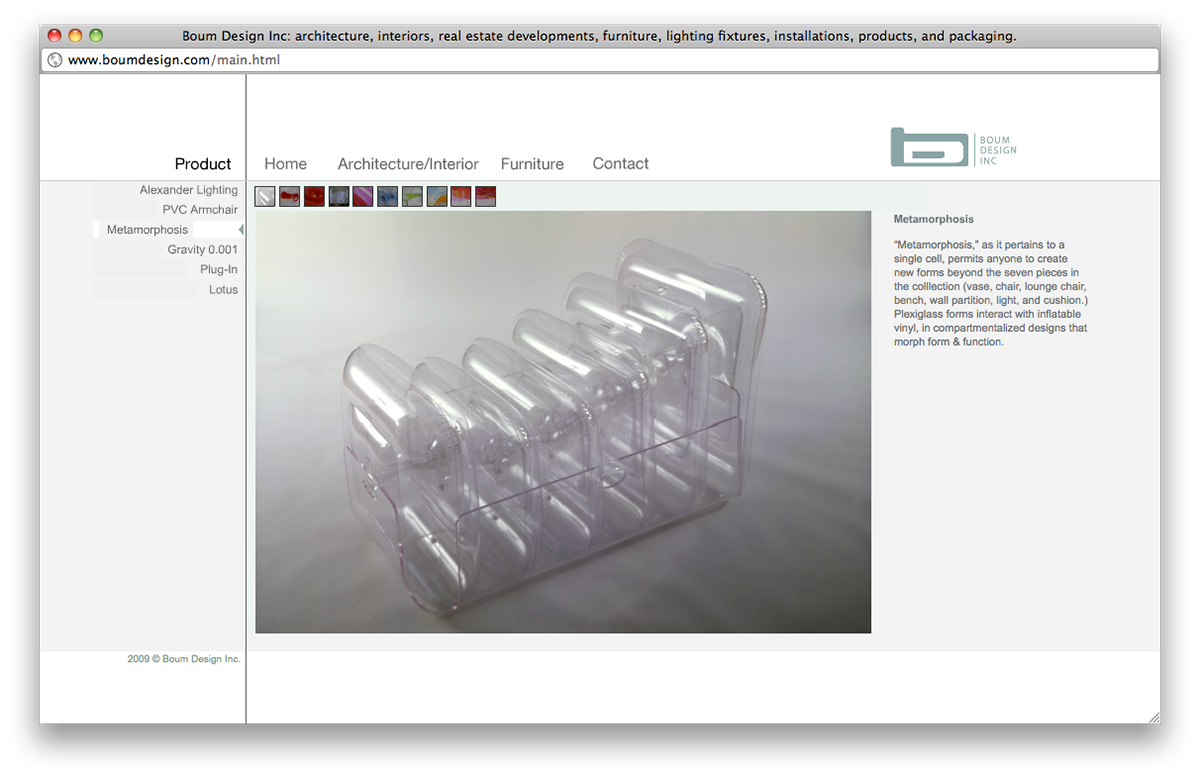Open the first clear plexiglass thumbnail
The width and height of the screenshot is (1200, 778).
coord(265,197)
